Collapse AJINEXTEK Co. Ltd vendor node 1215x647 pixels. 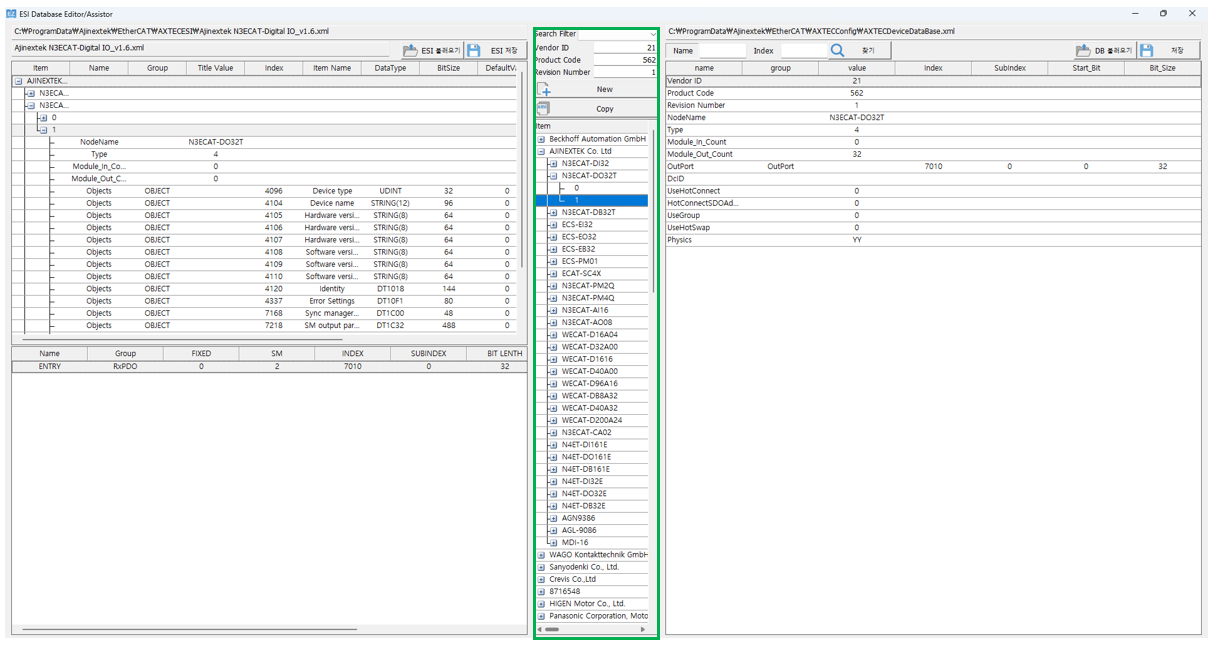[541, 151]
